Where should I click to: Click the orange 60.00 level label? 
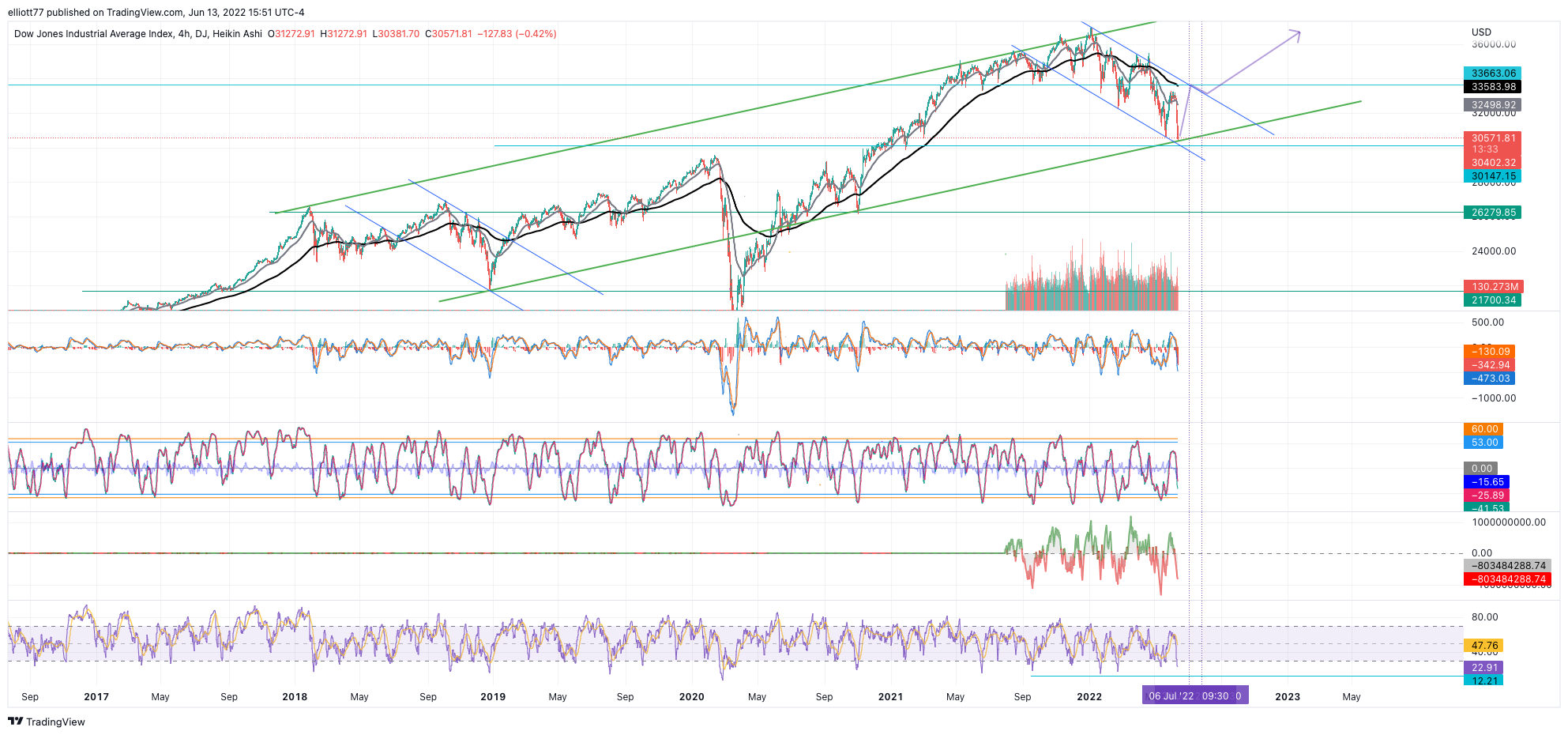tap(1483, 429)
